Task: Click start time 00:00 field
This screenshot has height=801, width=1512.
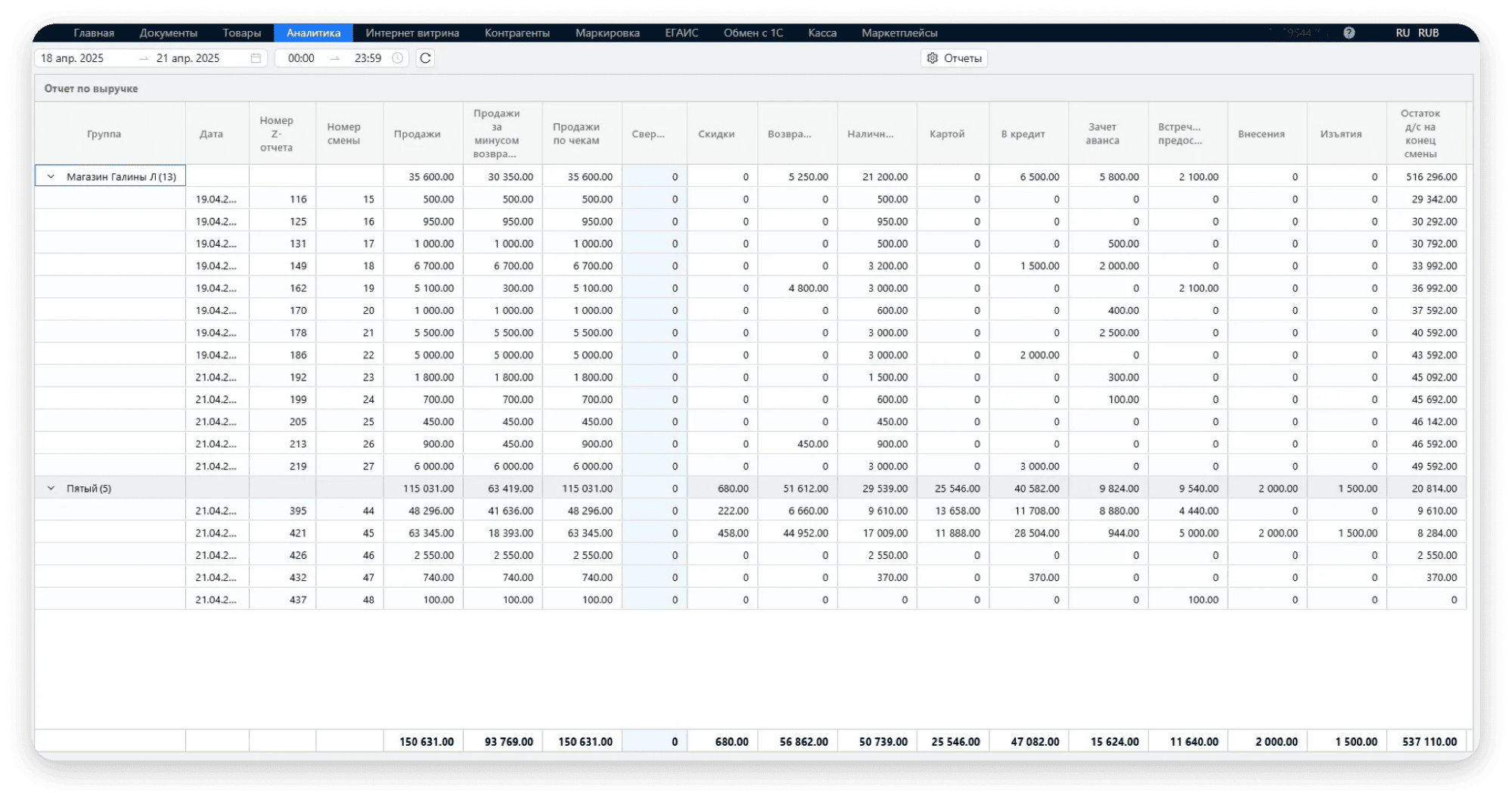Action: [301, 58]
